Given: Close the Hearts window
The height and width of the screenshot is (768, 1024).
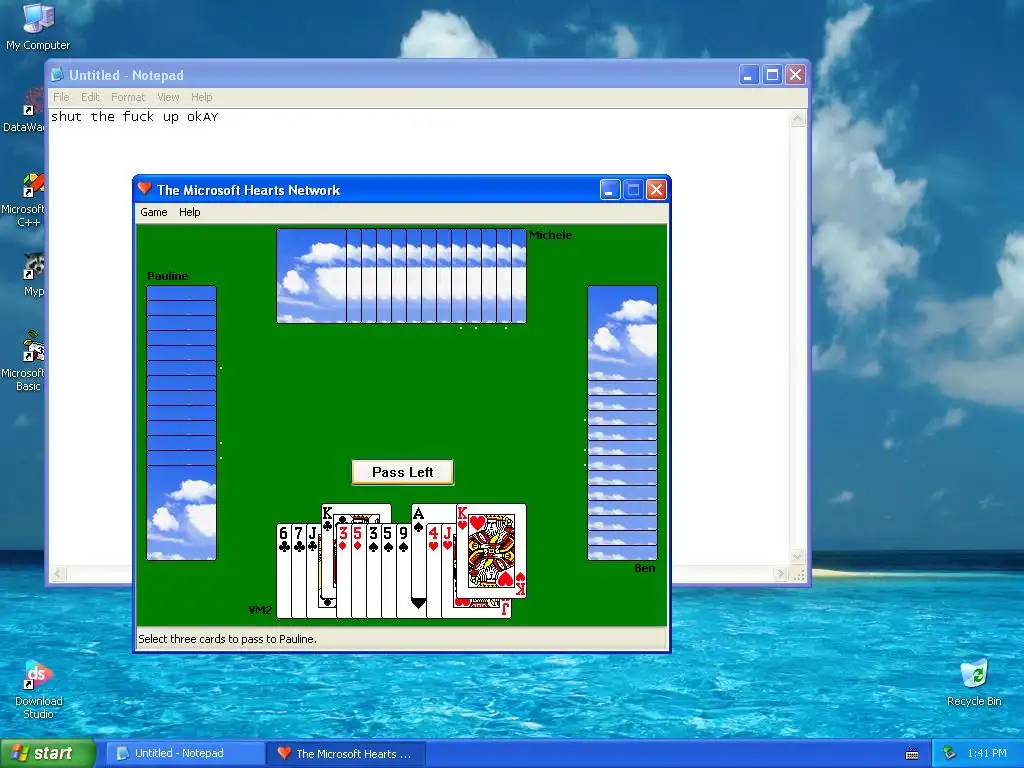Looking at the screenshot, I should [x=656, y=190].
